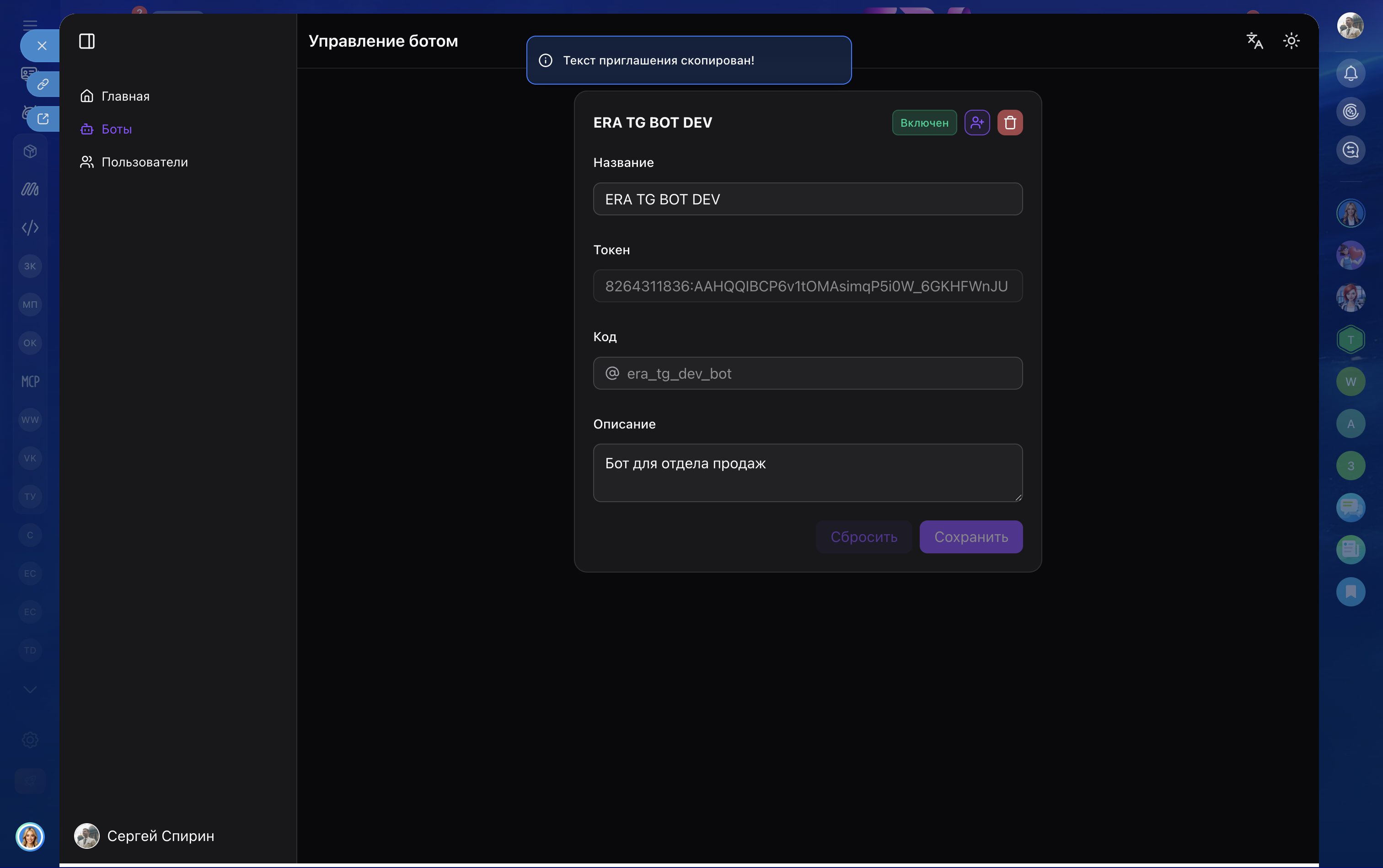Click into the Описание text area
Image resolution: width=1383 pixels, height=868 pixels.
[808, 473]
